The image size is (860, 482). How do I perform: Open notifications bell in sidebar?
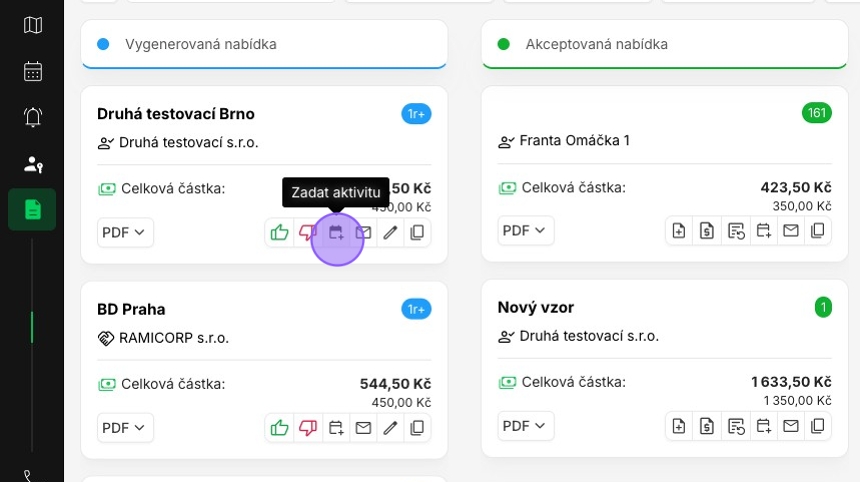pyautogui.click(x=33, y=117)
